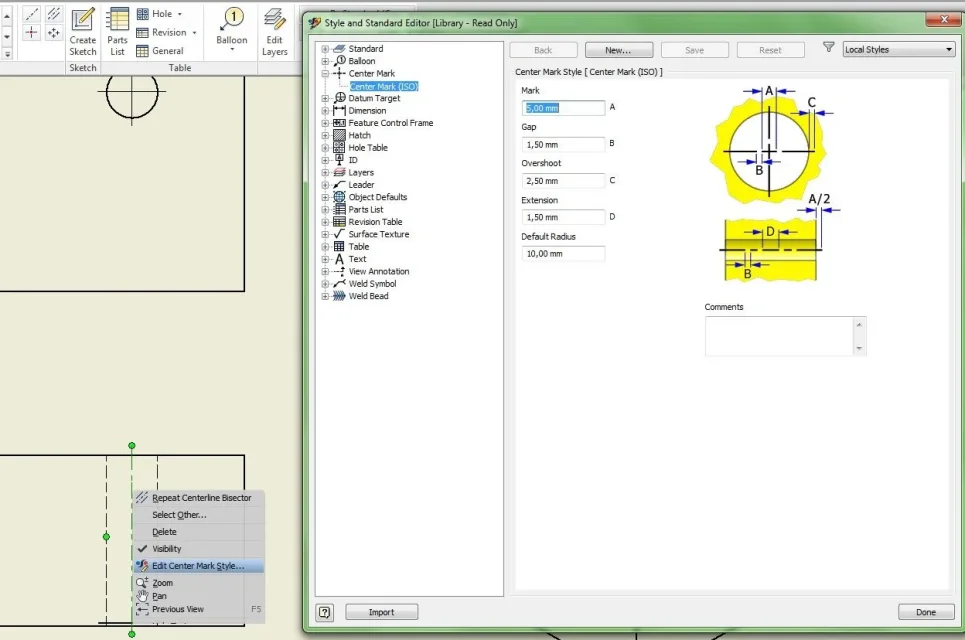
Task: Select the Hole table icon
Action: 142,14
